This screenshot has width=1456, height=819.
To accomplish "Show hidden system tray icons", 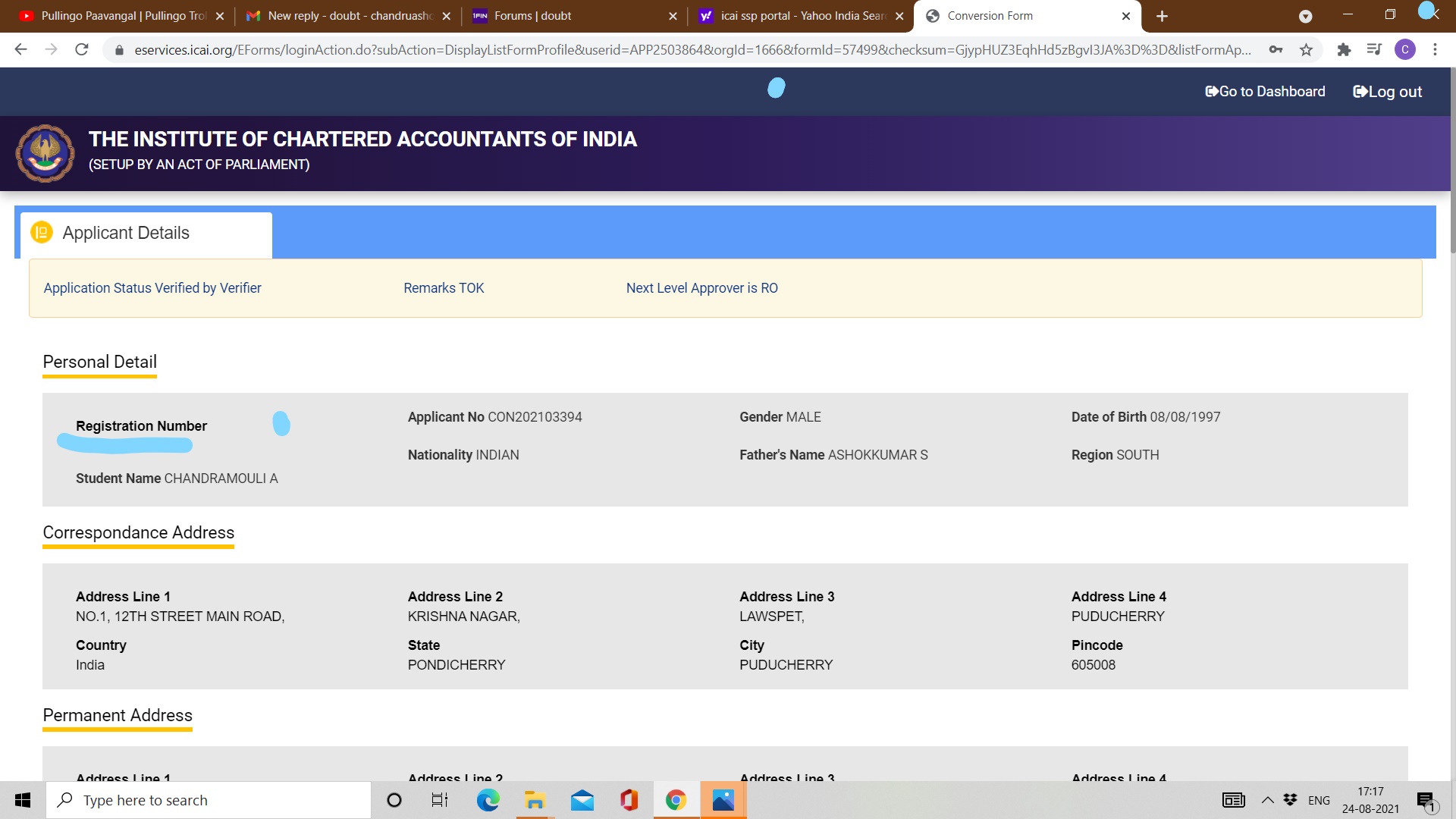I will click(1267, 800).
